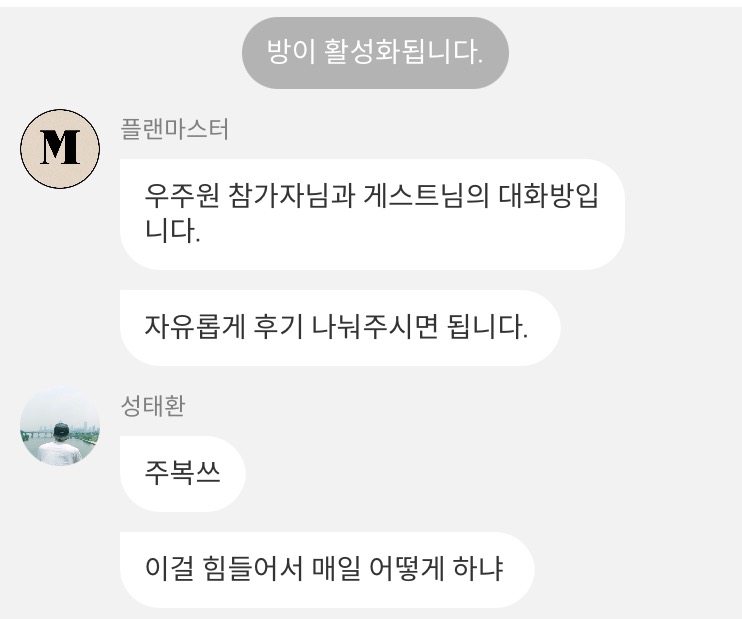
Task: Click the word 어떻게 in last bubble
Action: click(406, 569)
